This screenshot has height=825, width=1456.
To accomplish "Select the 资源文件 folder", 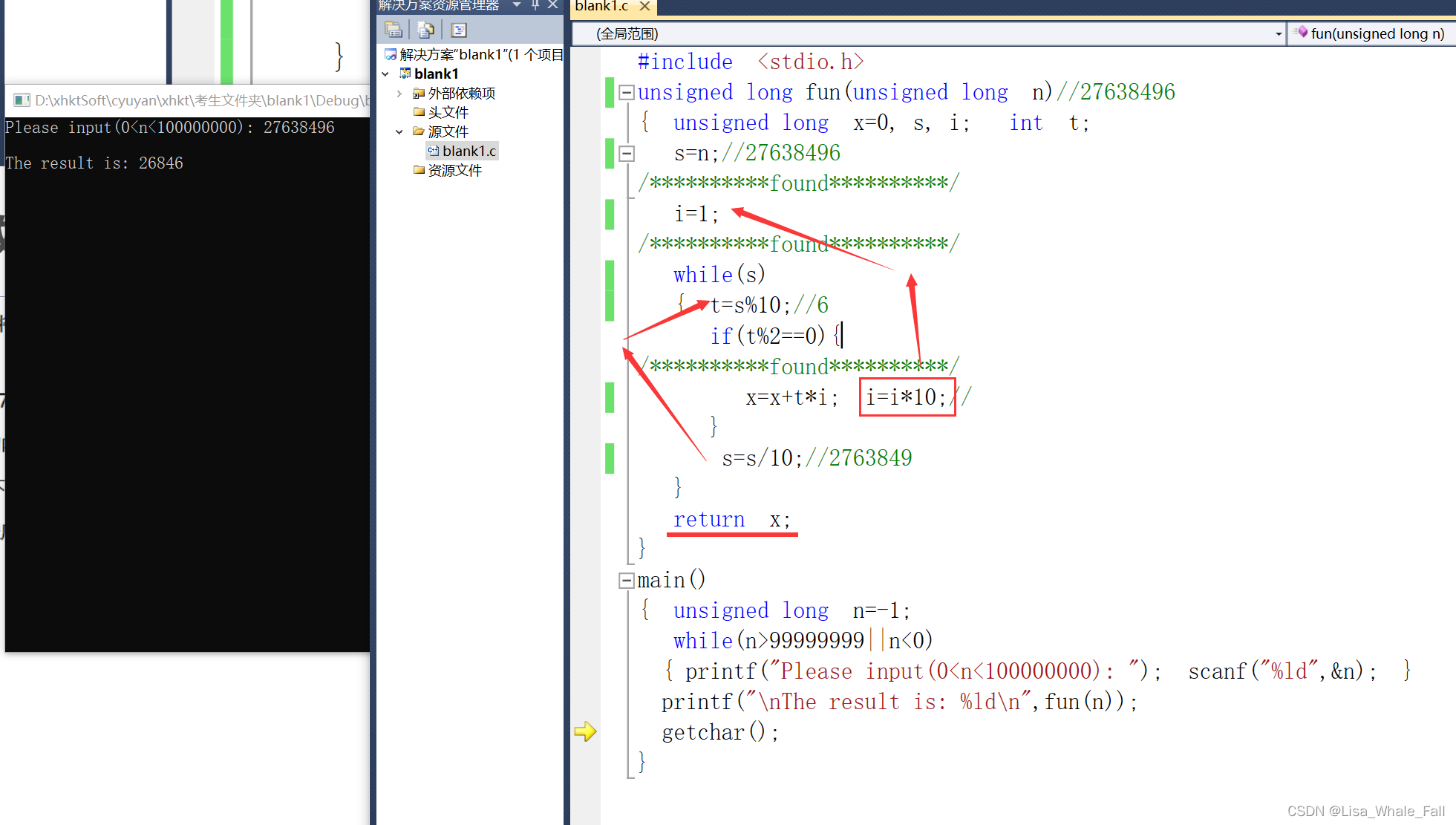I will (x=454, y=170).
